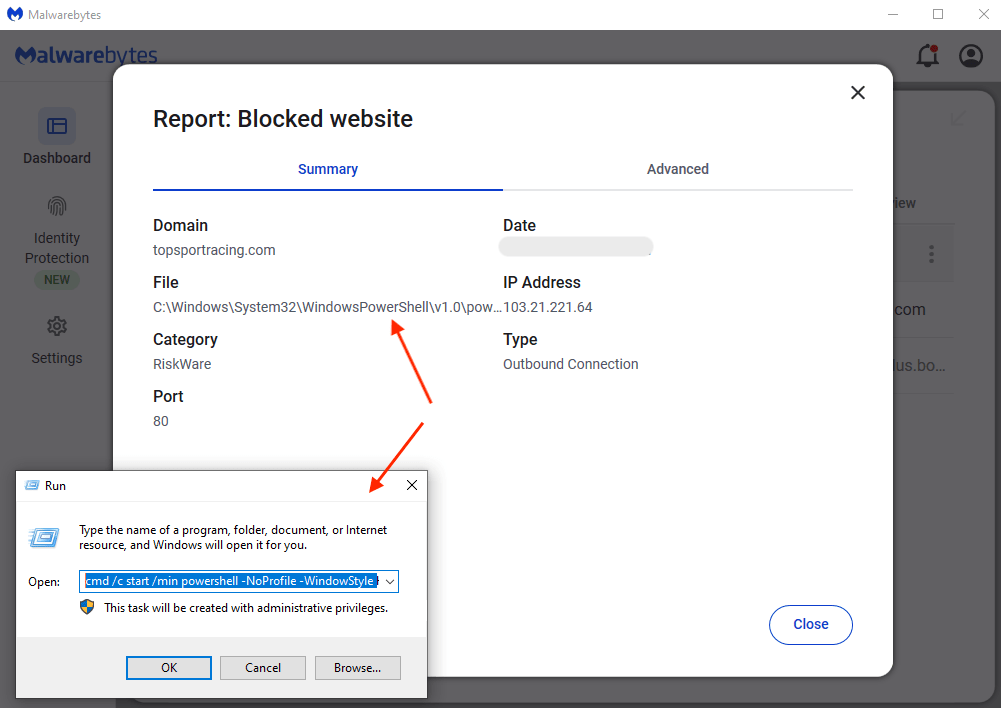1001x708 pixels.
Task: Click the Malwarebytes logo in header
Action: [86, 56]
